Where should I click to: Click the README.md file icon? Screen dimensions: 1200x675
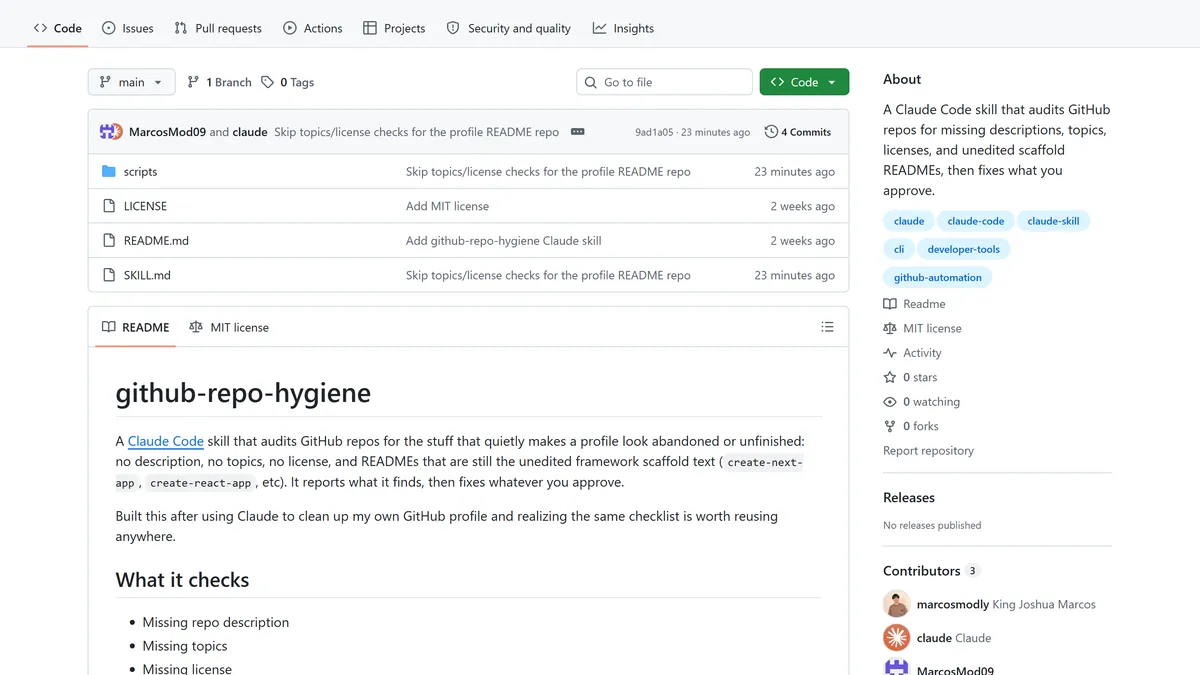click(x=109, y=241)
